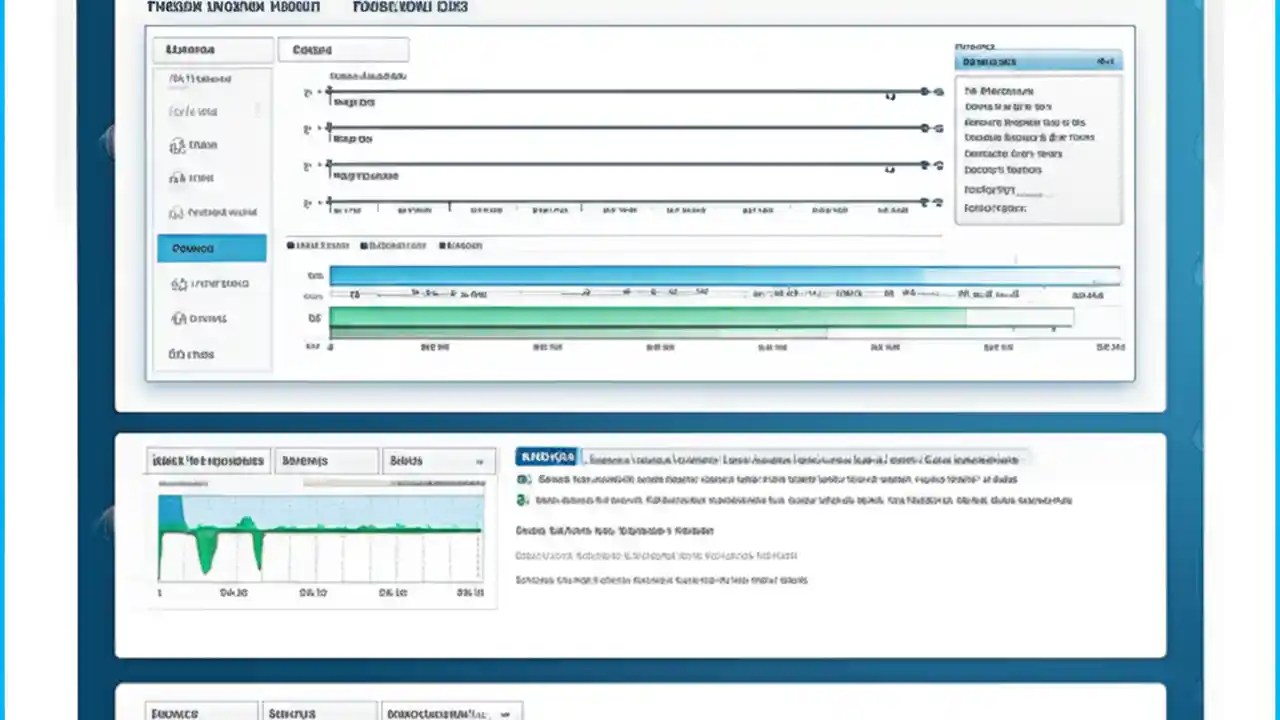Select the Interactions icon under Connect

click(178, 283)
